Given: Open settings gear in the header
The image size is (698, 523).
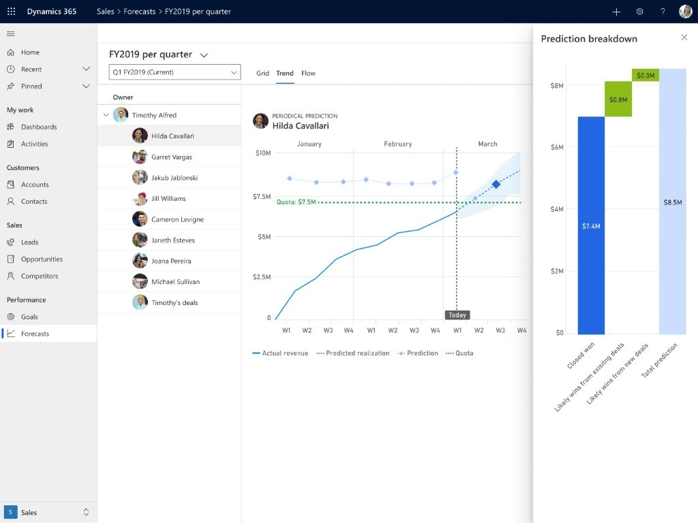Looking at the screenshot, I should [640, 12].
